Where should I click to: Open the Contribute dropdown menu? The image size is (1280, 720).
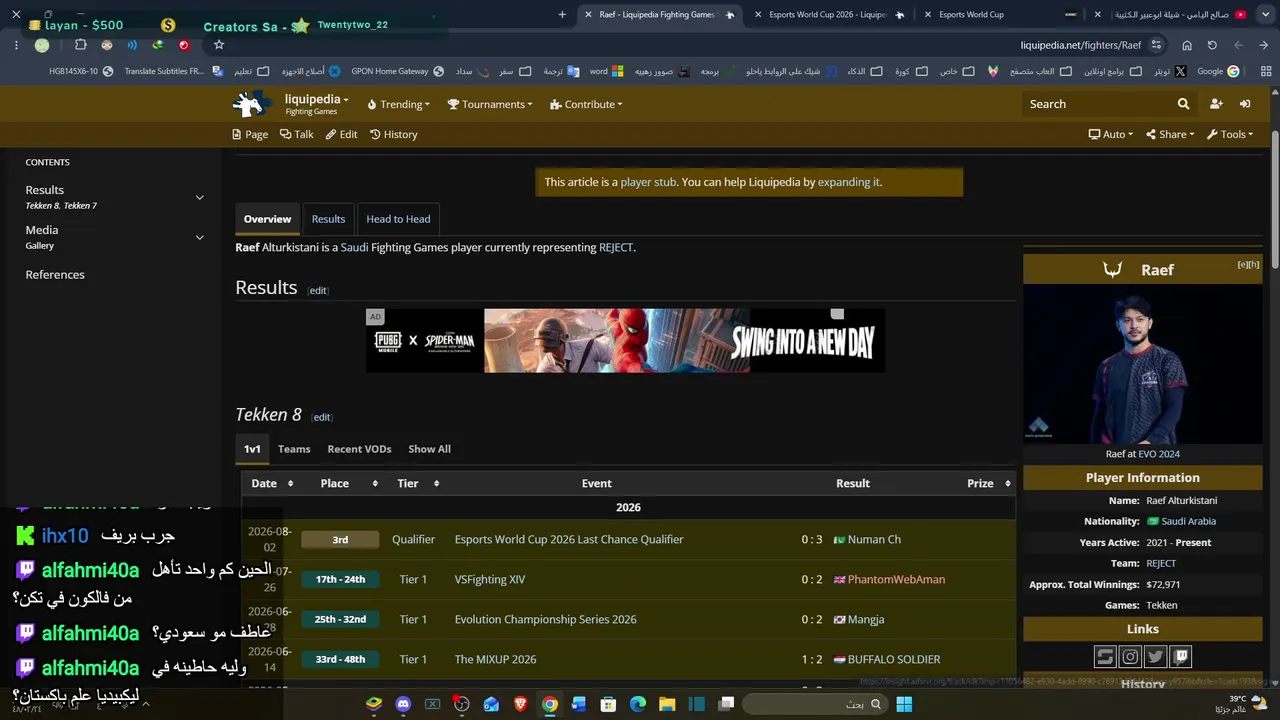586,104
